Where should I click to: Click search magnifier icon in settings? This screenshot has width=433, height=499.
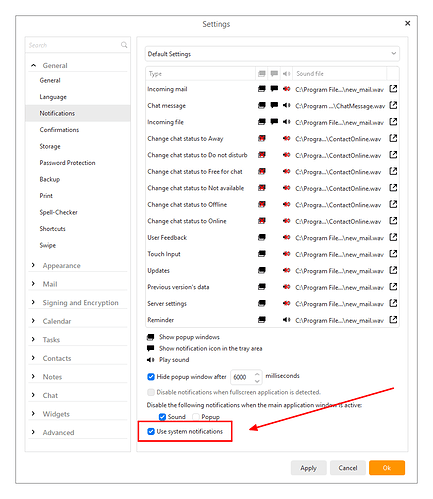coord(124,45)
